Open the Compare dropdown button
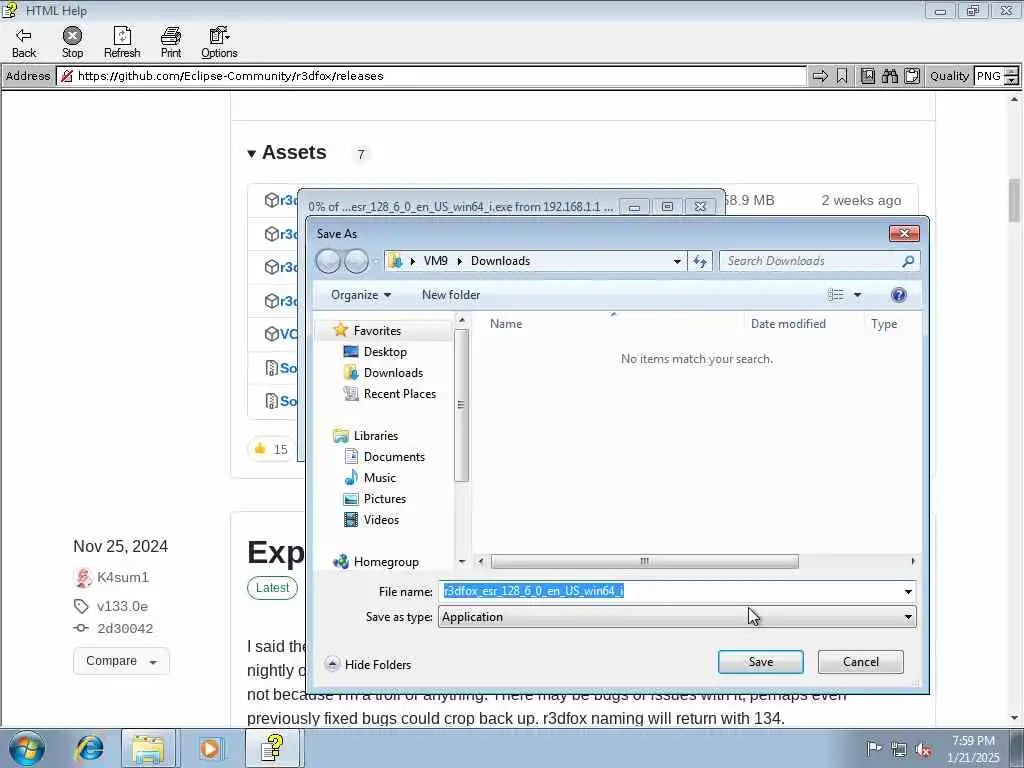The height and width of the screenshot is (768, 1024). [121, 661]
